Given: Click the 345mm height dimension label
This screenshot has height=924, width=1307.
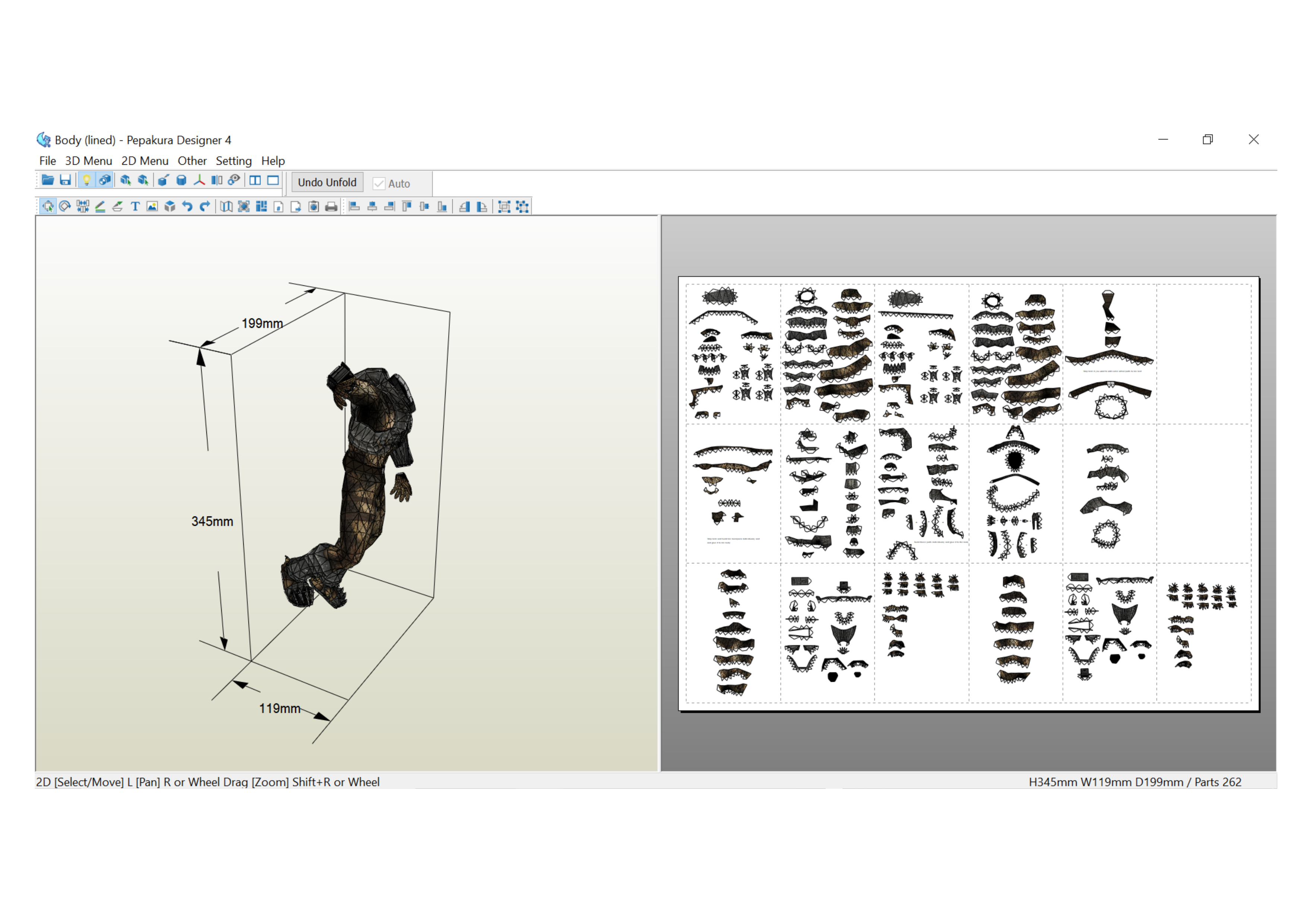Looking at the screenshot, I should click(x=212, y=522).
